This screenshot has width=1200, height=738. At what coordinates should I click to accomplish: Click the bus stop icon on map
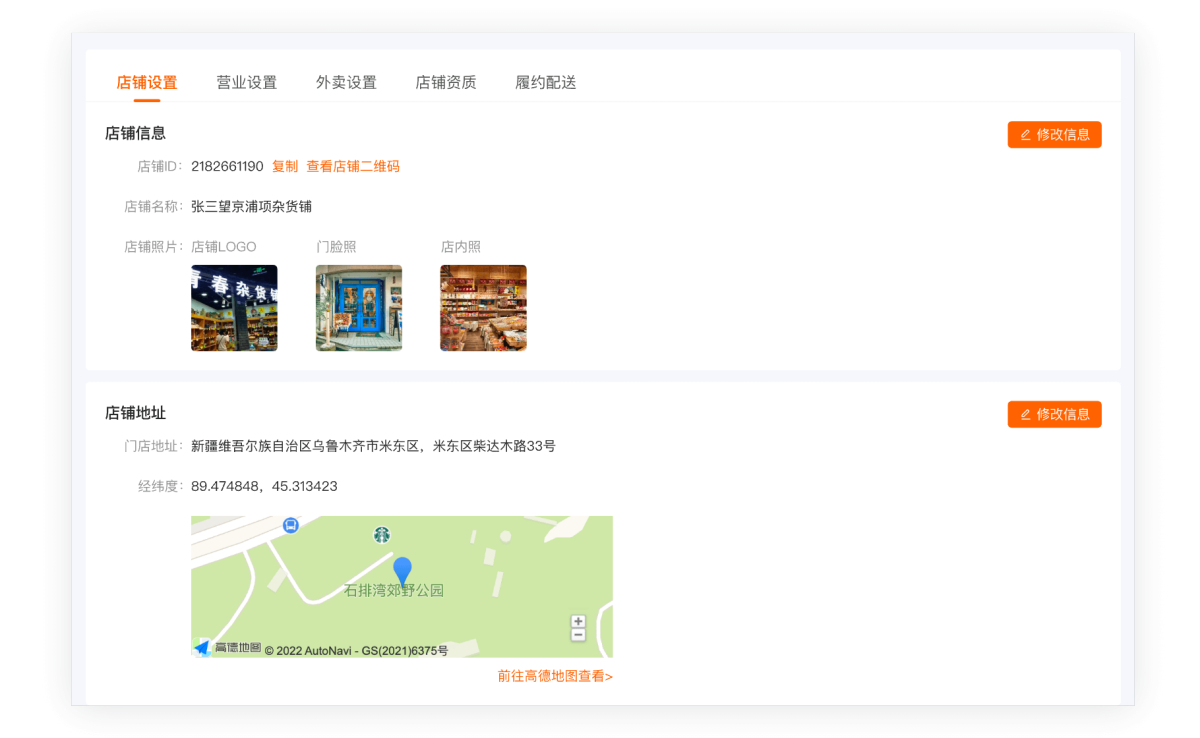[x=290, y=525]
